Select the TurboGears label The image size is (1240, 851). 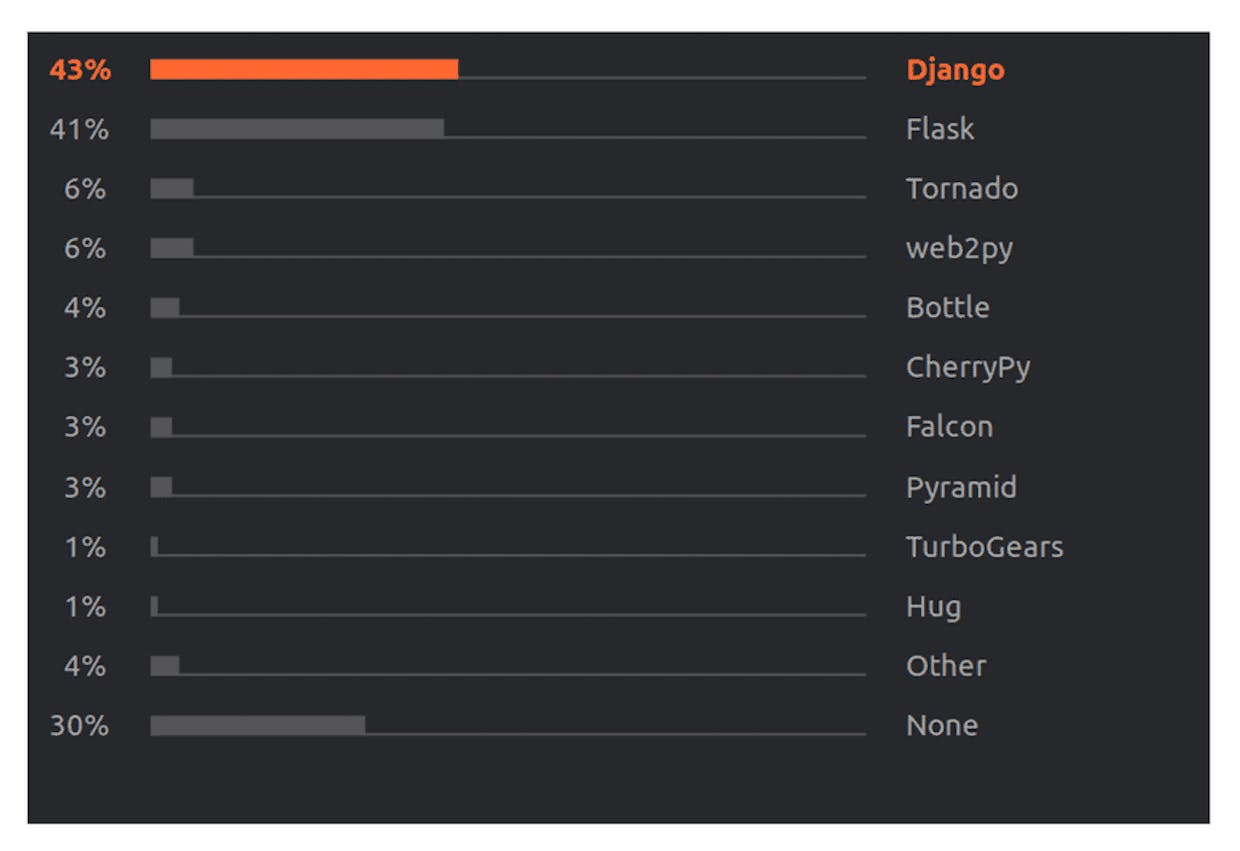point(985,547)
